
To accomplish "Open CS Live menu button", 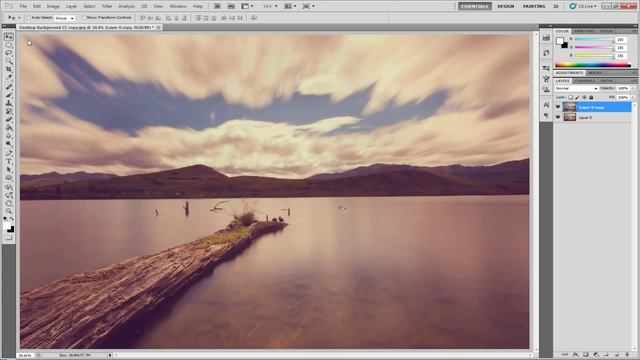I will point(584,6).
